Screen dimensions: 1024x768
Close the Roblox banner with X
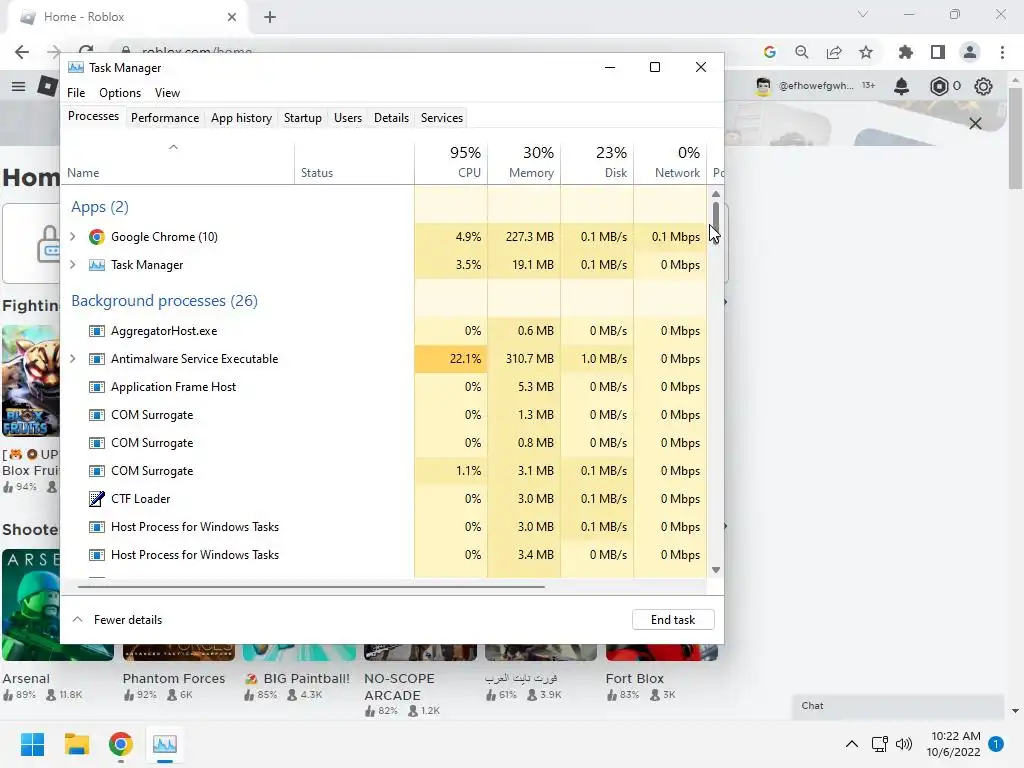tap(975, 123)
